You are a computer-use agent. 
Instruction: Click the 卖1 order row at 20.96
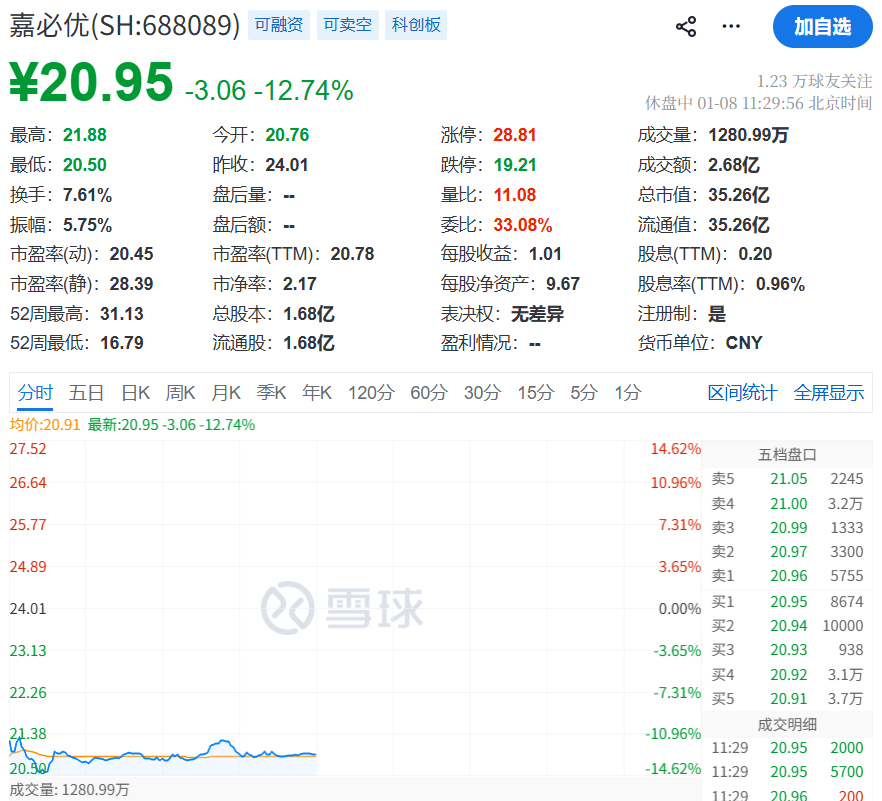point(787,575)
